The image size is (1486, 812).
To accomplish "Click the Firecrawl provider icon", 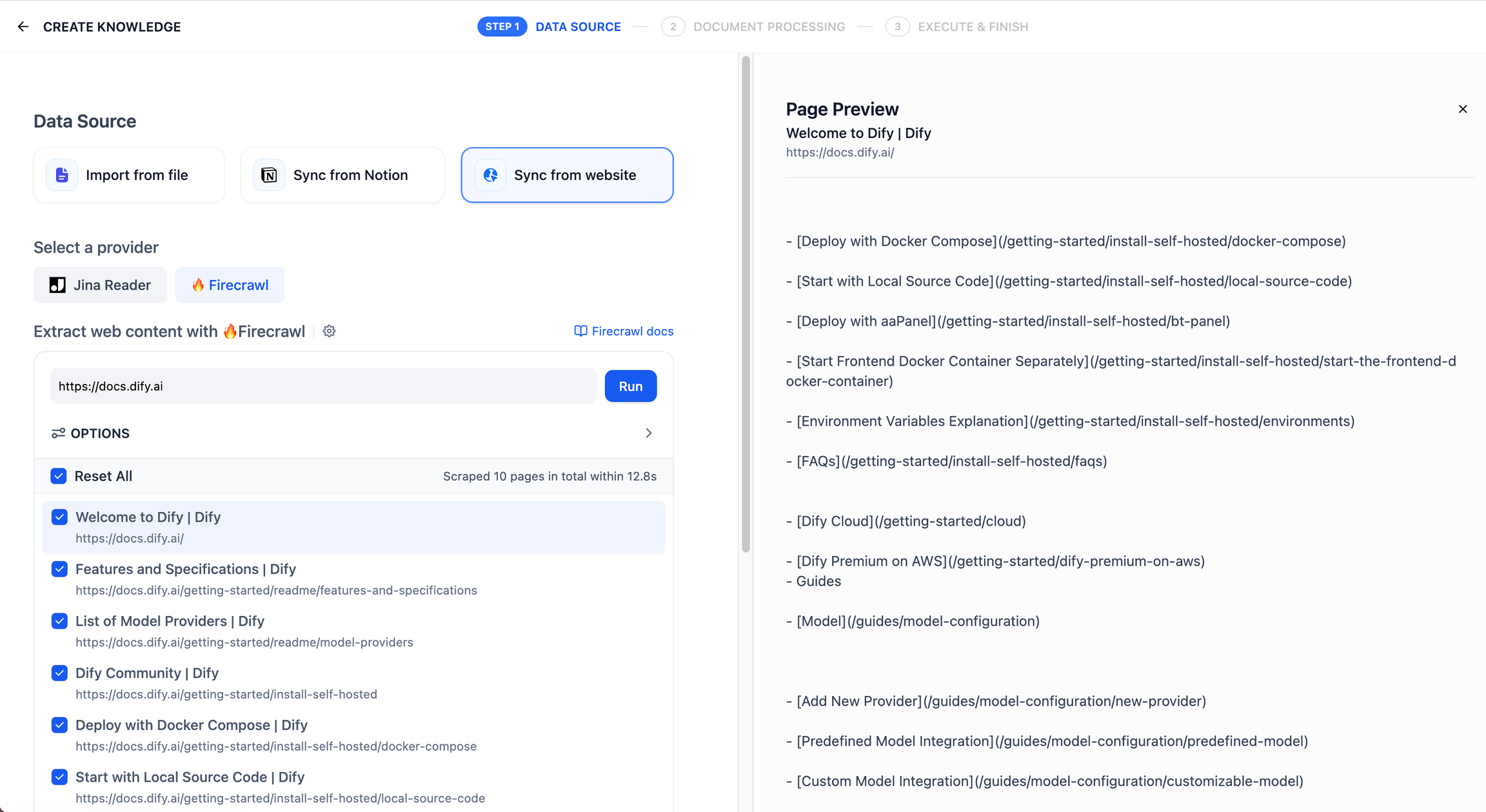I will point(197,284).
